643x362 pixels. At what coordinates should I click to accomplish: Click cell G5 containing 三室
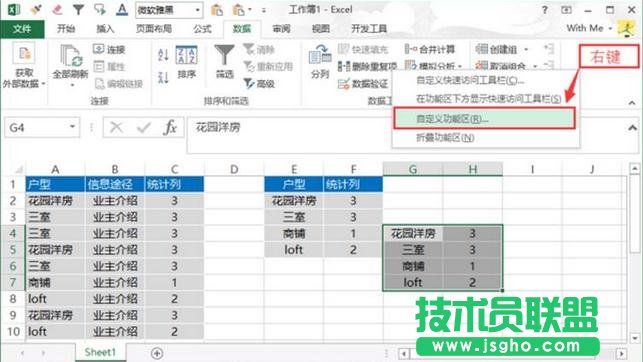pyautogui.click(x=413, y=250)
